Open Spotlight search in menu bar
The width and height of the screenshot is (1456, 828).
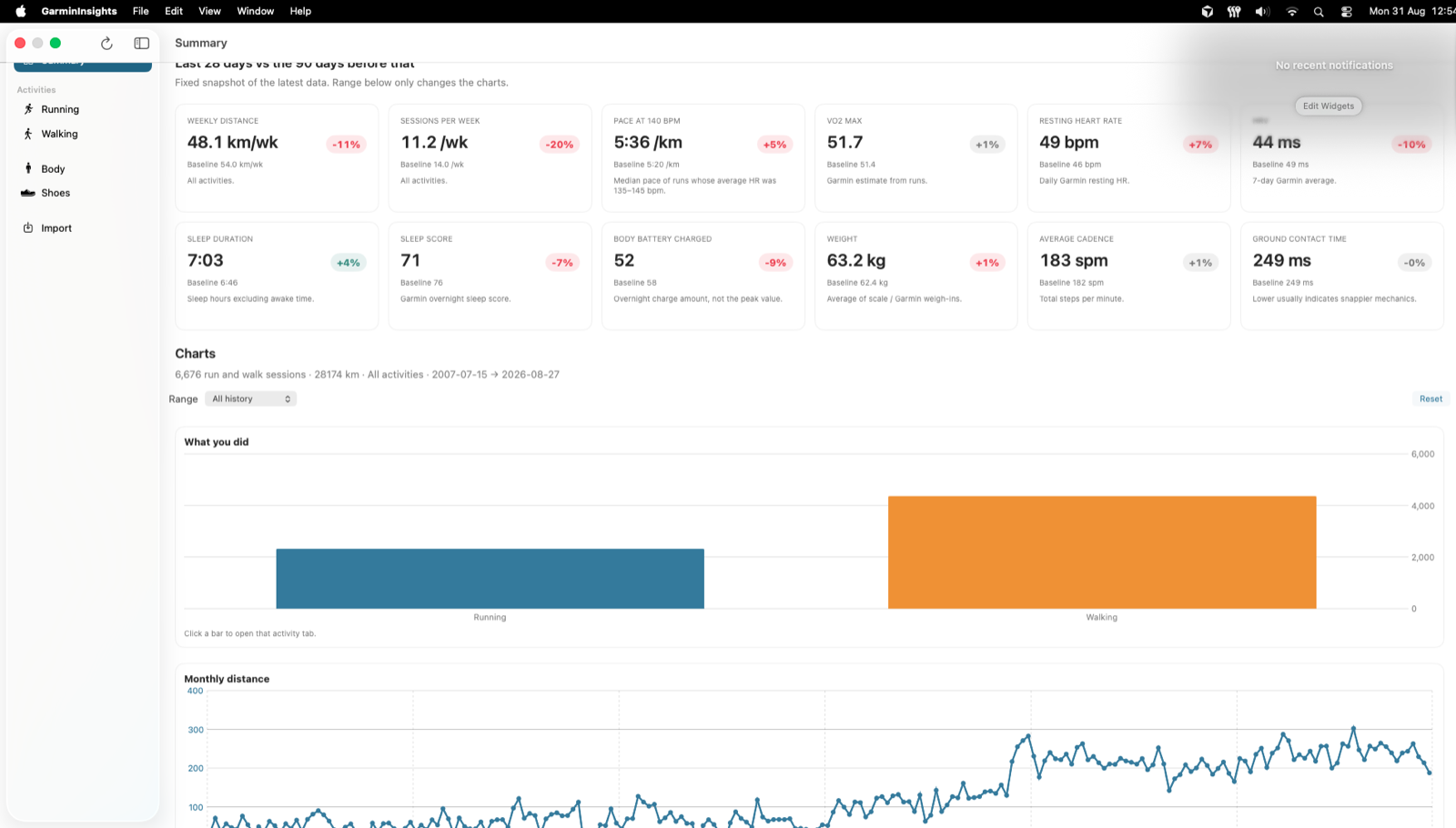point(1319,11)
